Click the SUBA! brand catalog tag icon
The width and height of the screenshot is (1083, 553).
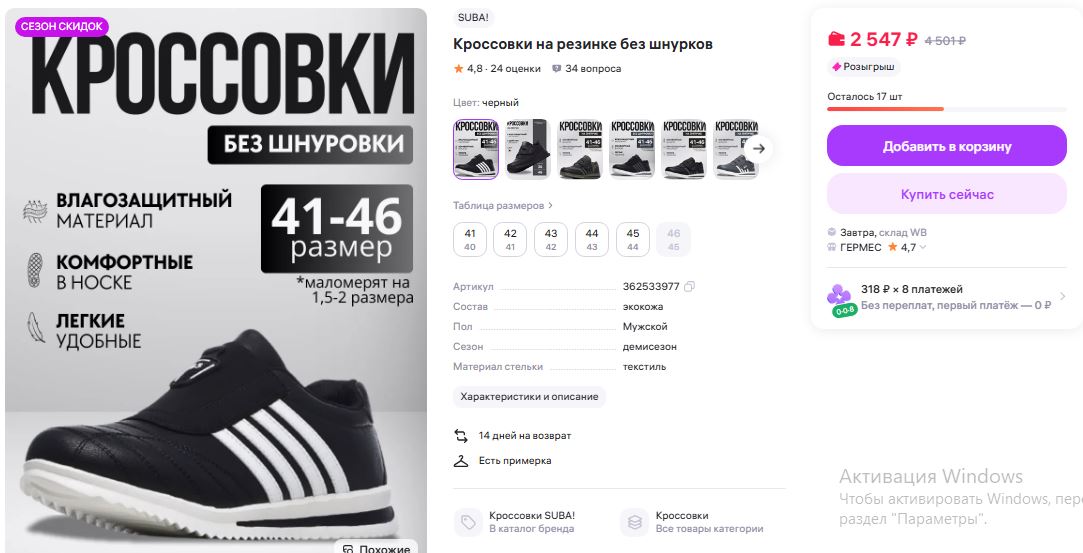pos(468,523)
